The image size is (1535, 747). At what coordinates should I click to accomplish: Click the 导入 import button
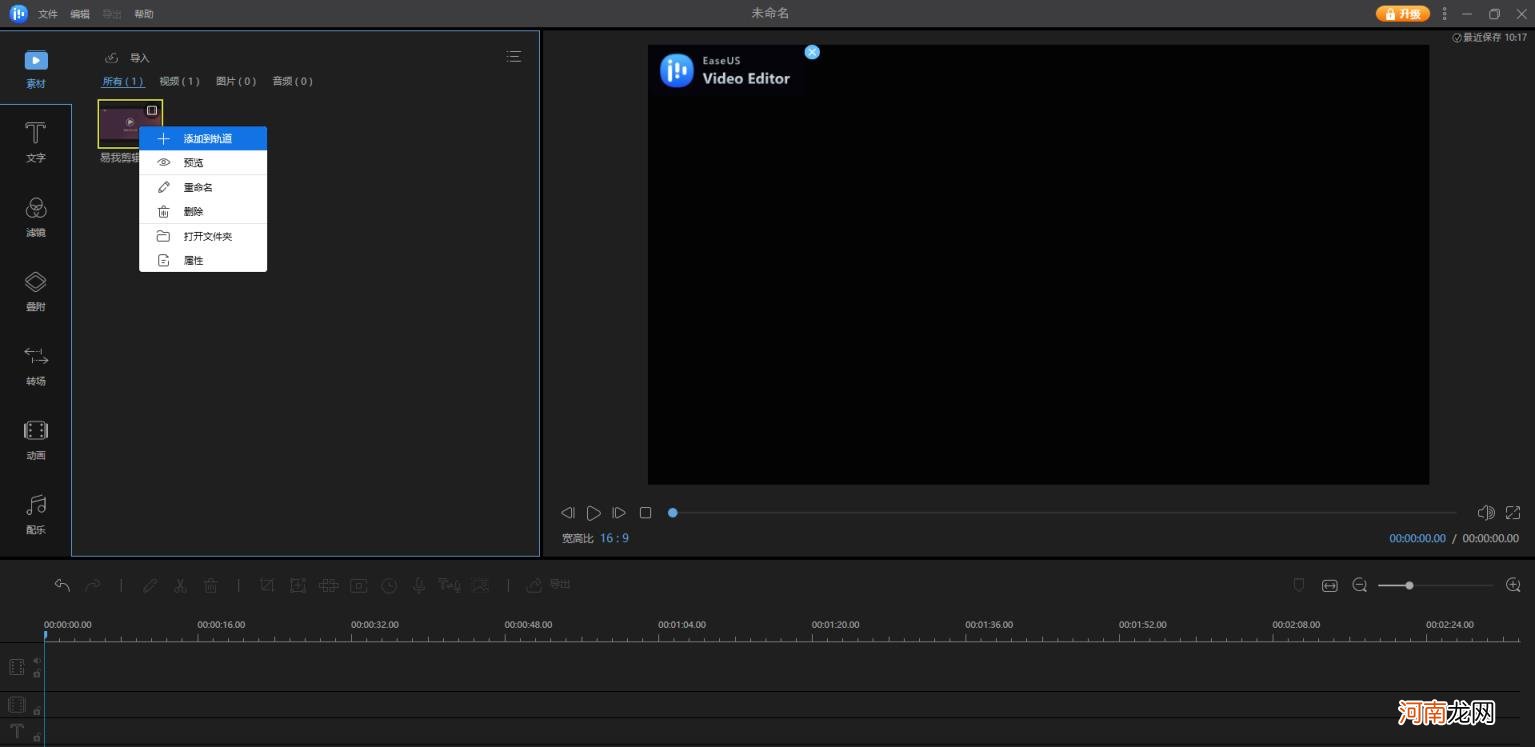128,58
